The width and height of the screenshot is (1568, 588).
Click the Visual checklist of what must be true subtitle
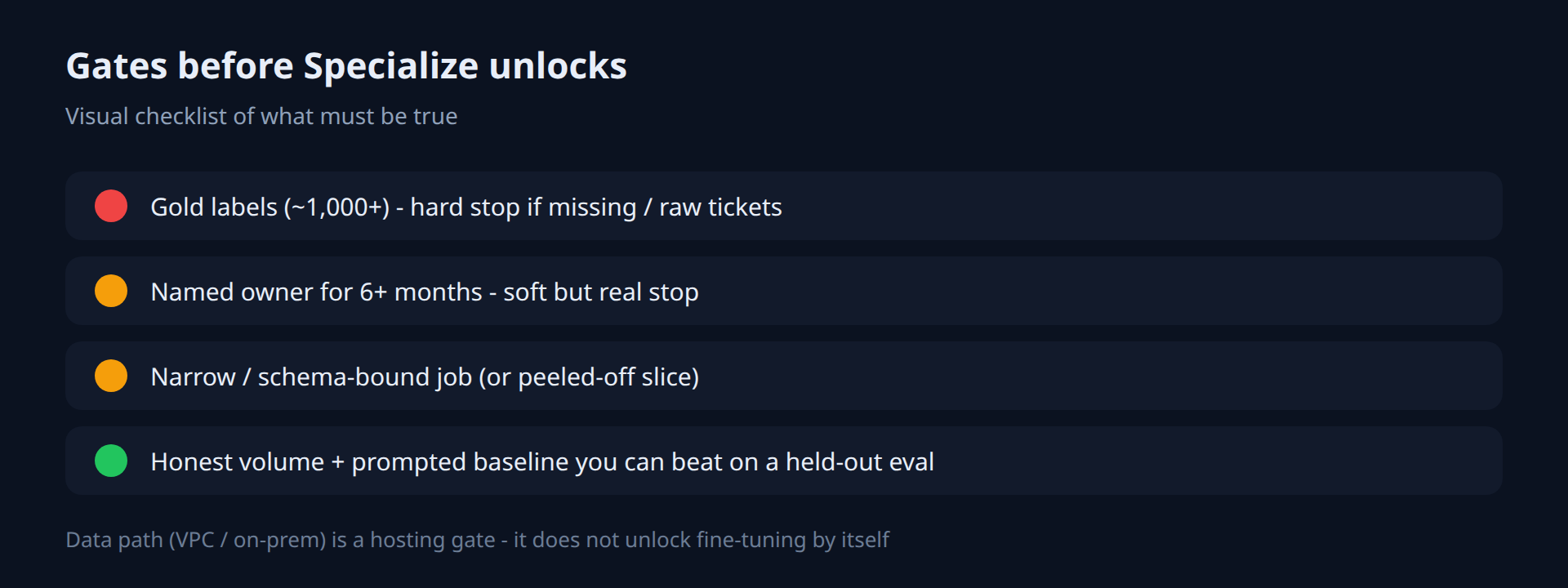coord(261,116)
